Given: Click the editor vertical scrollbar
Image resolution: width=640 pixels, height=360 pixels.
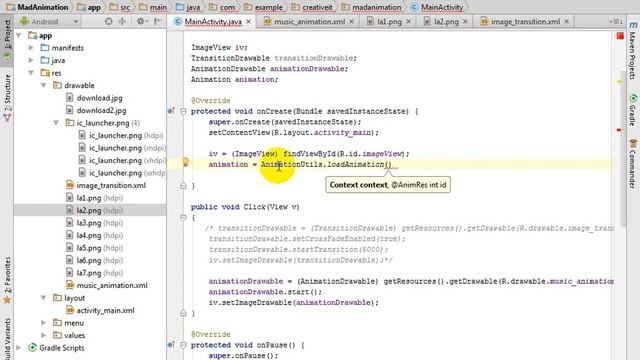Looking at the screenshot, I should pos(623,149).
